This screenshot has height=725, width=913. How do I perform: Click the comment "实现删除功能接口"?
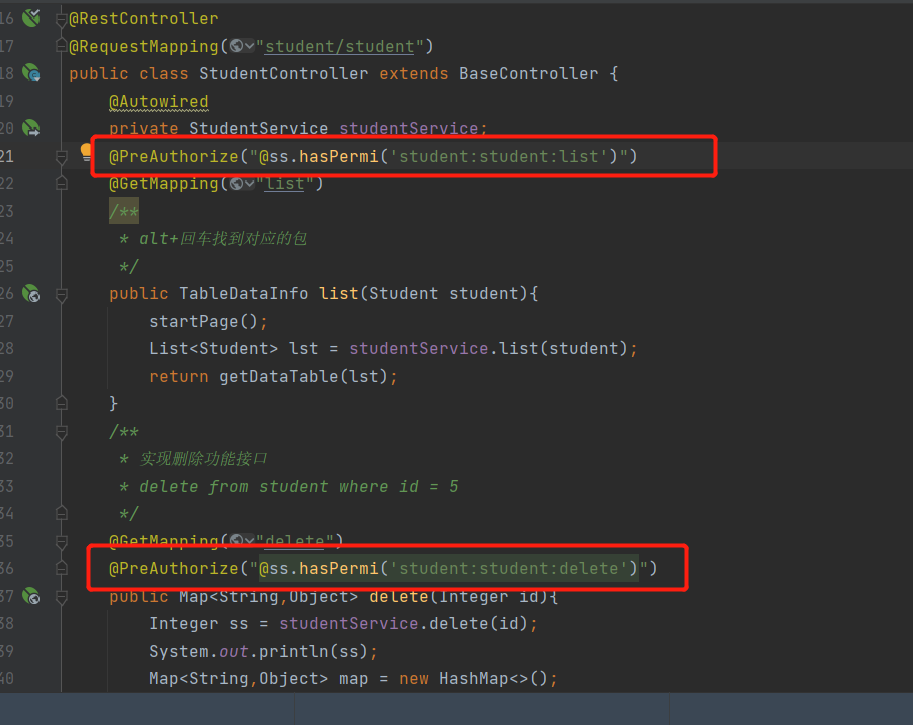click(x=203, y=458)
